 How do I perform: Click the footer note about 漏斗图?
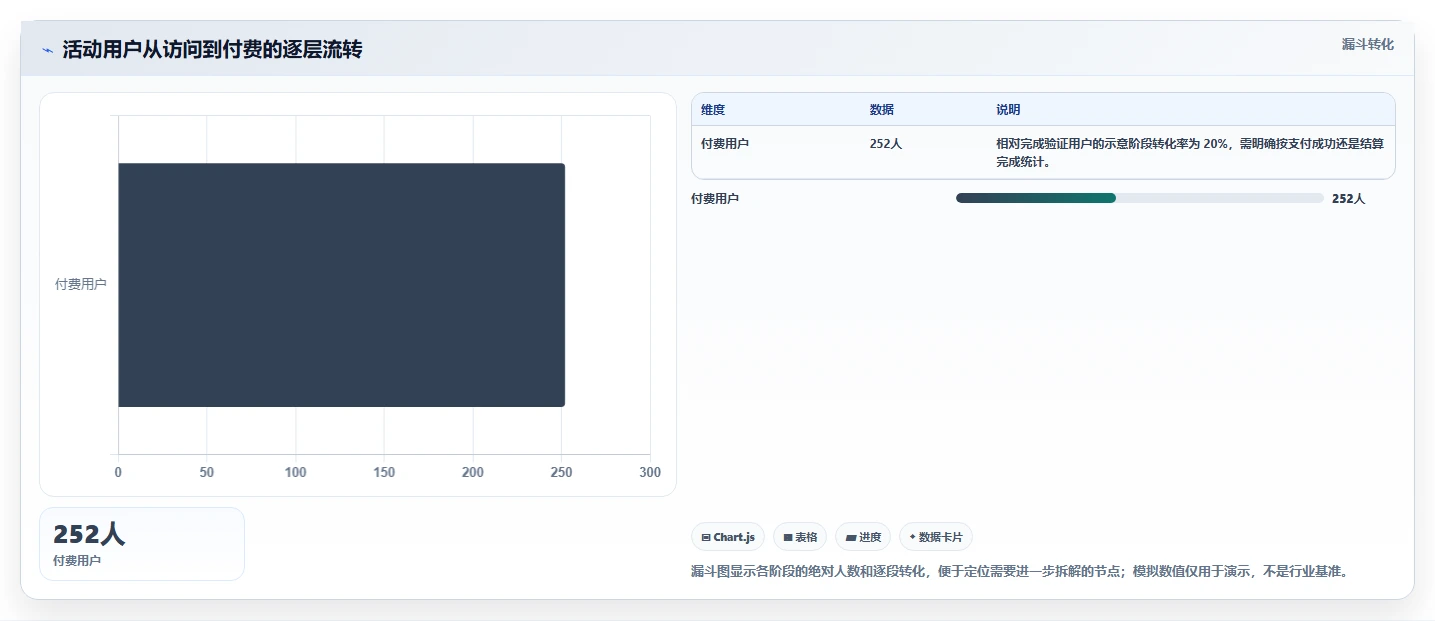1020,571
